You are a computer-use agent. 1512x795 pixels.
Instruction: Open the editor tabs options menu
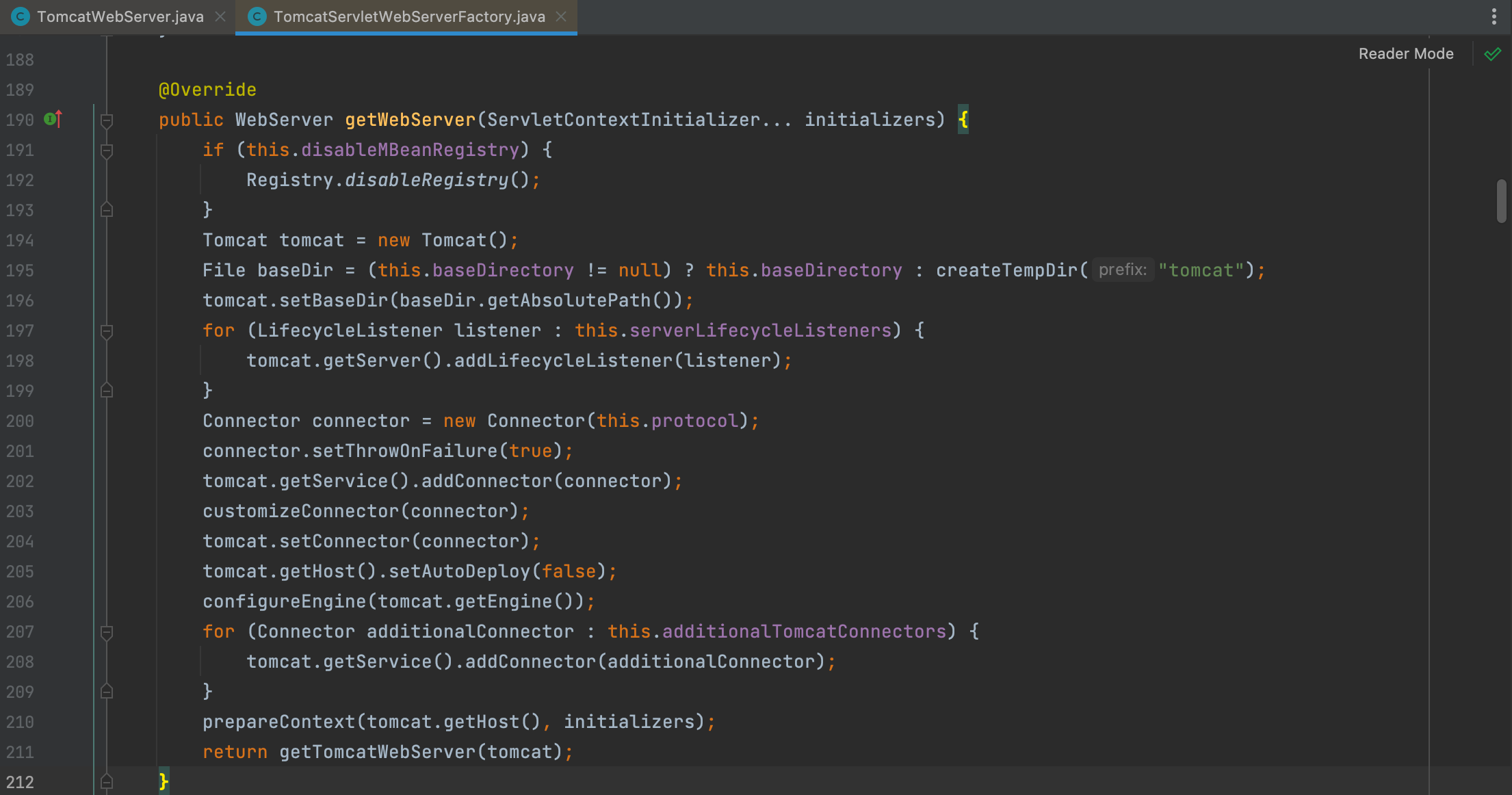[x=1494, y=16]
